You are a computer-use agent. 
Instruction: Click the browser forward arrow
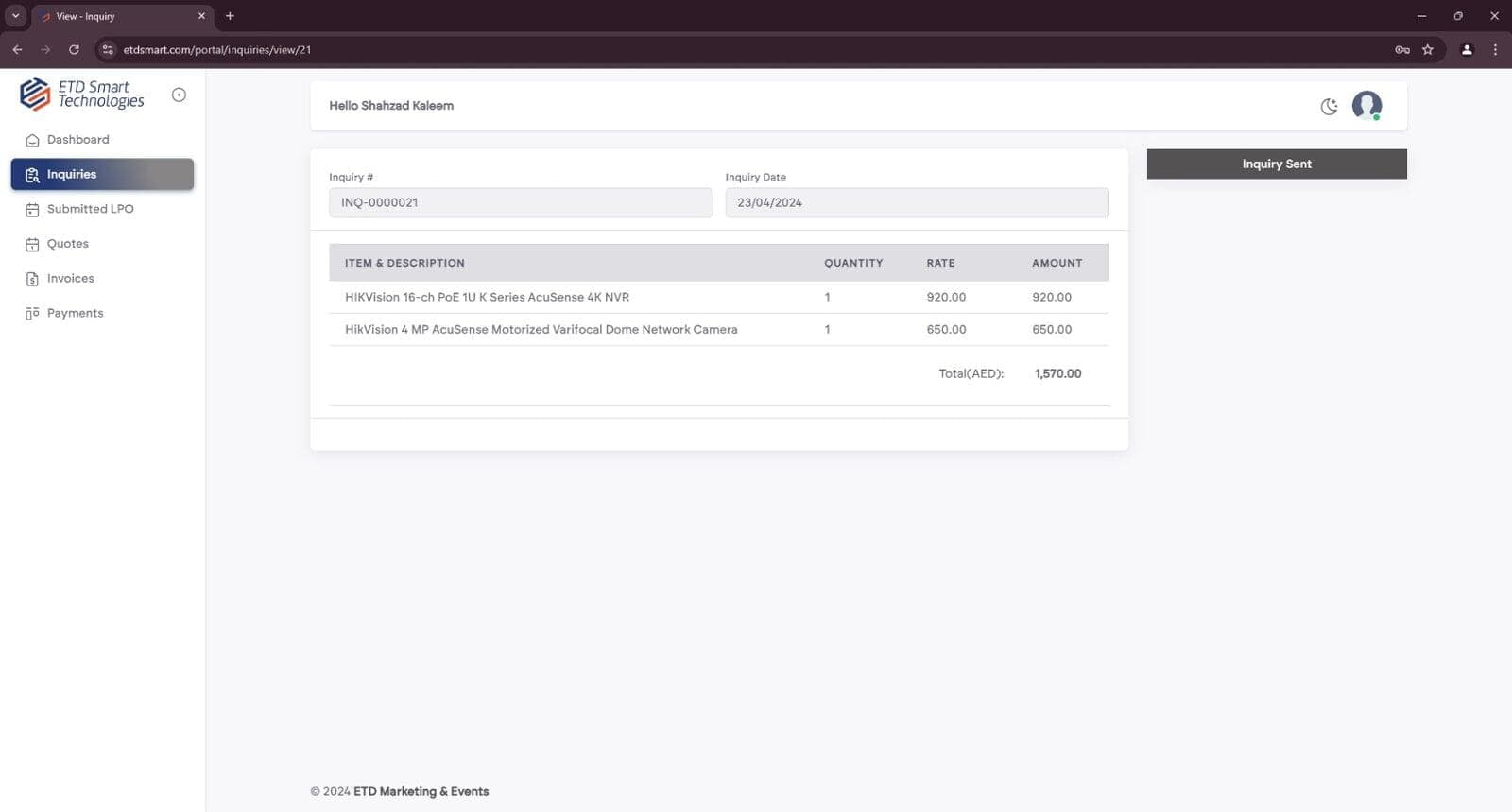point(45,49)
